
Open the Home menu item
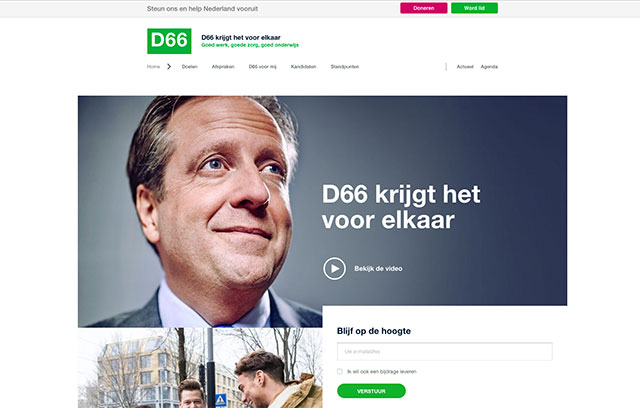tap(153, 67)
